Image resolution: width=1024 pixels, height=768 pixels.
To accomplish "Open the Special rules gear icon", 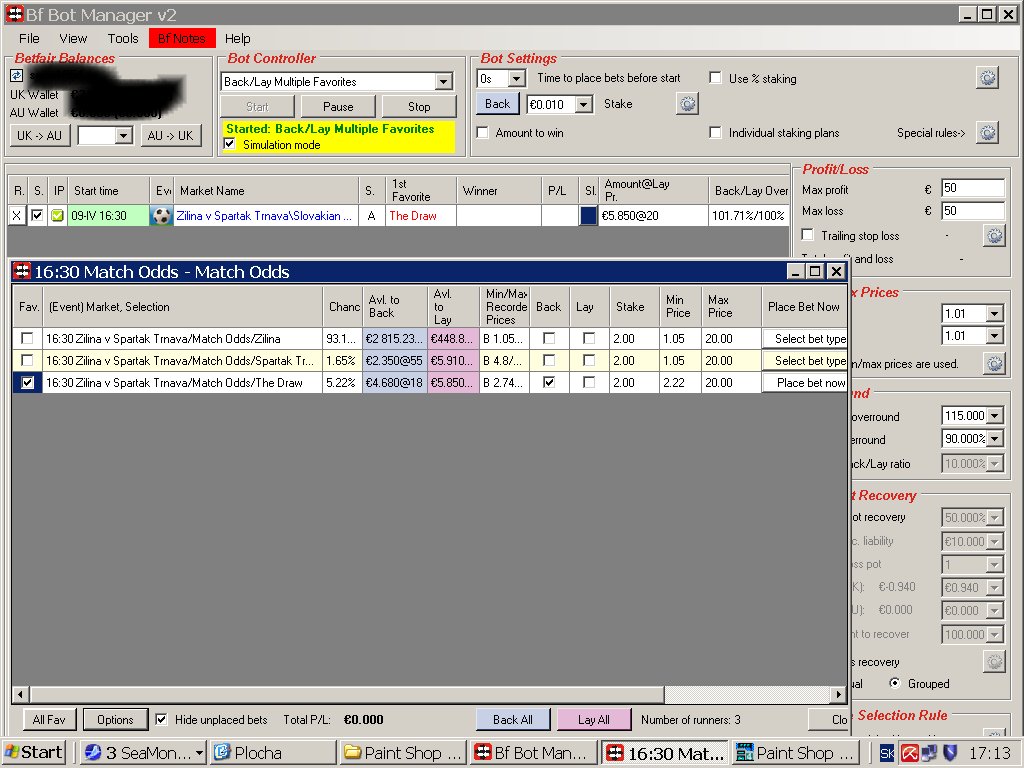I will 987,133.
